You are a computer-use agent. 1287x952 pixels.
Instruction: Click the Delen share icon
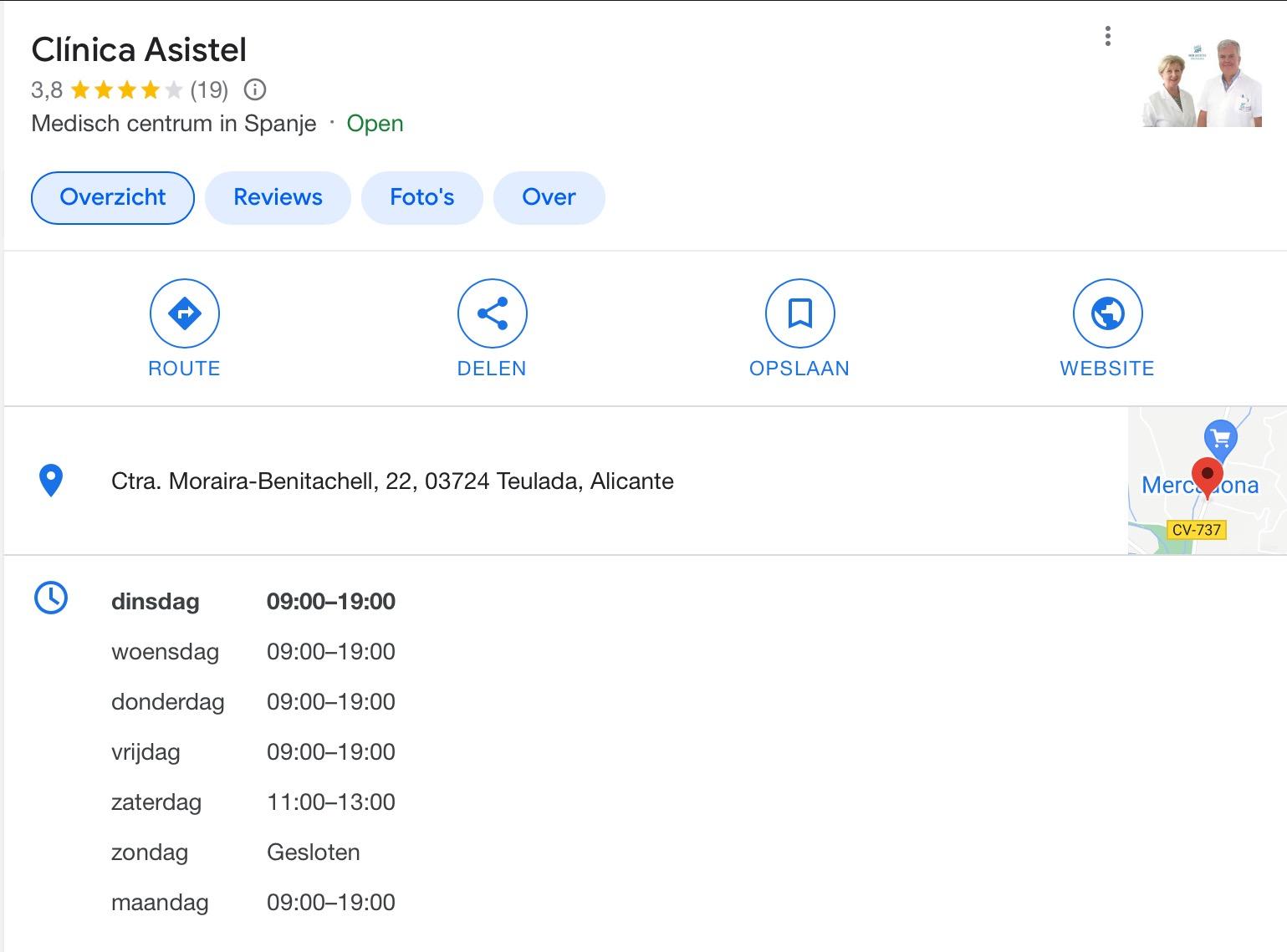point(492,313)
